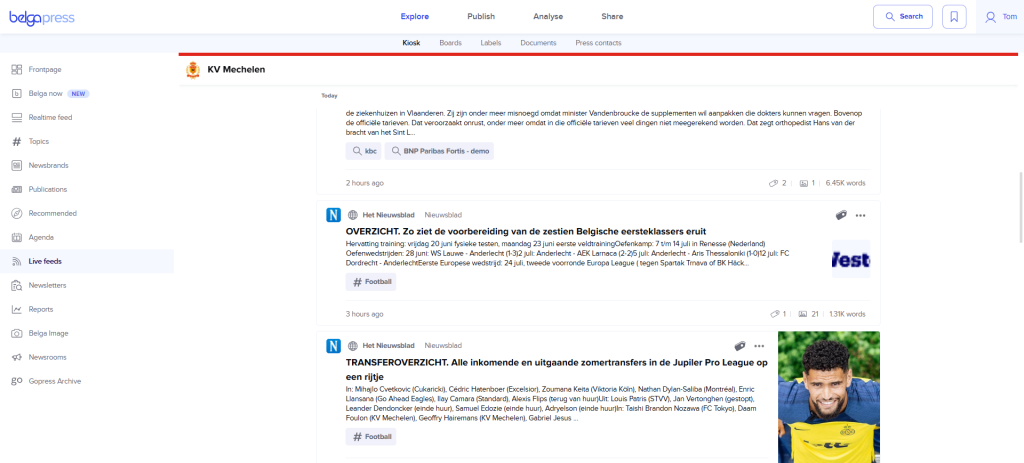
Task: Switch to the Share tab
Action: click(x=613, y=17)
